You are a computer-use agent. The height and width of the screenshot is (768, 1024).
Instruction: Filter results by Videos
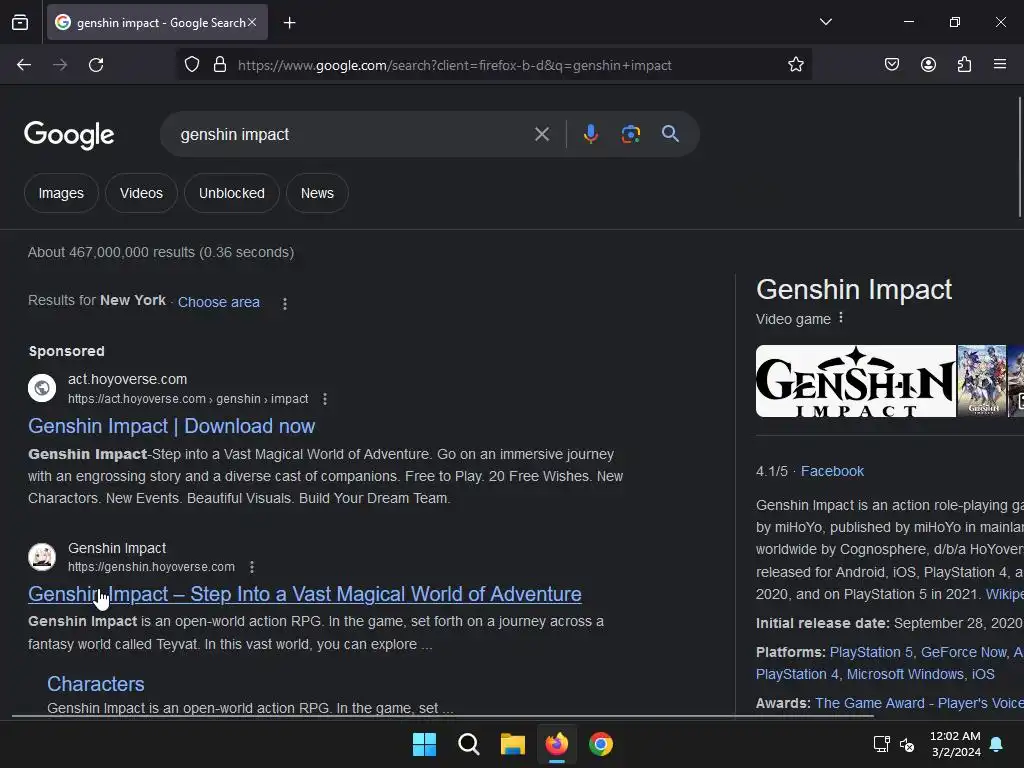[x=141, y=193]
